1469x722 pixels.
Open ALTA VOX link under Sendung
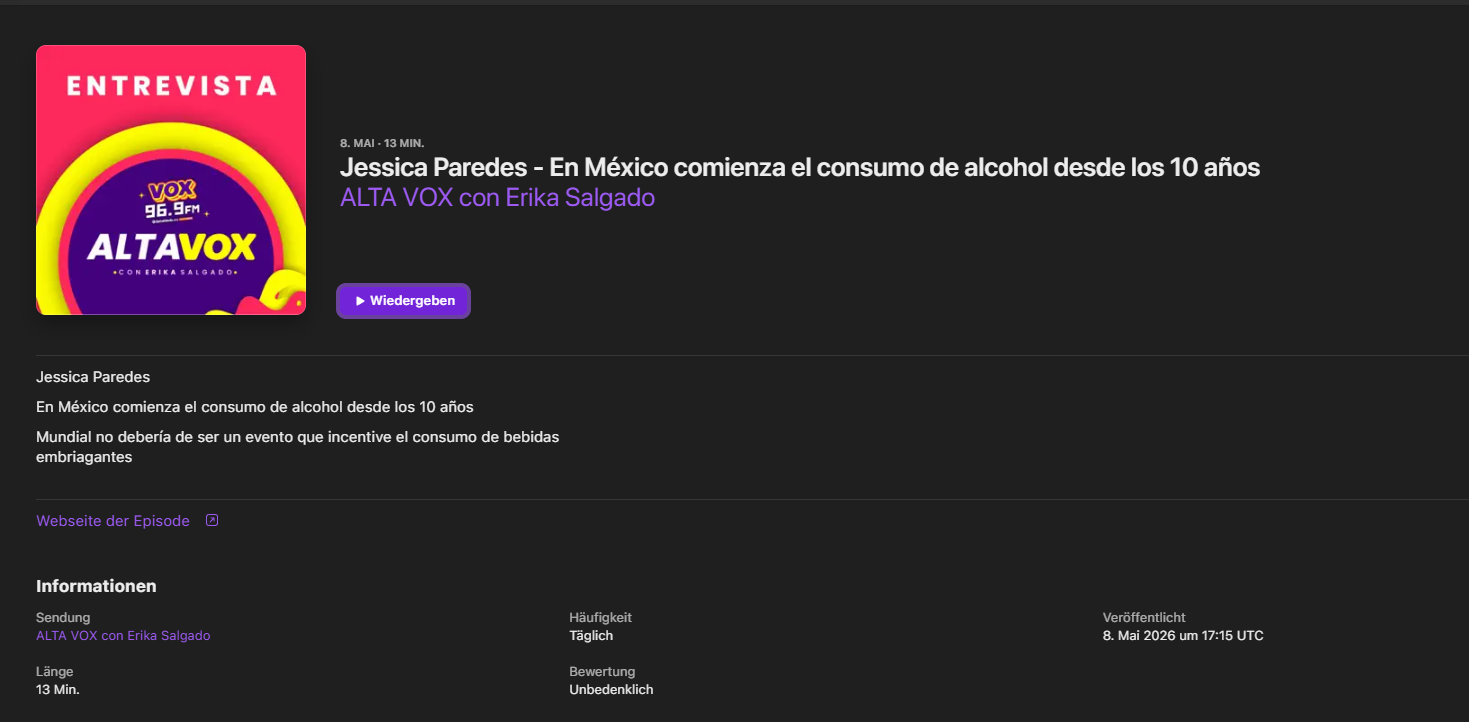(x=123, y=636)
